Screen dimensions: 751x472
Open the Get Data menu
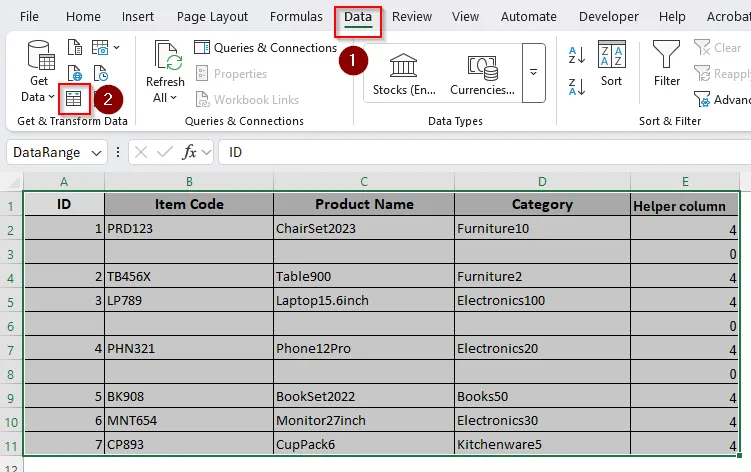(38, 72)
